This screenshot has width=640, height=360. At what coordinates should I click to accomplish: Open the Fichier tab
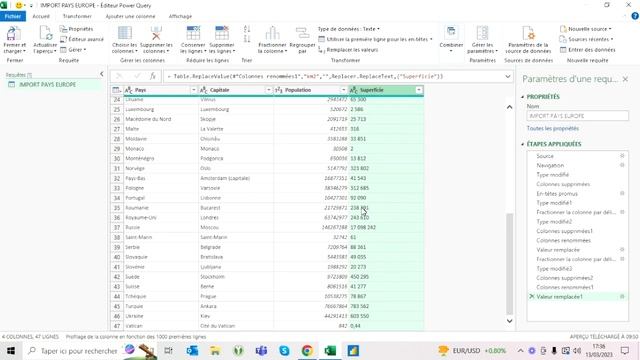[x=13, y=16]
